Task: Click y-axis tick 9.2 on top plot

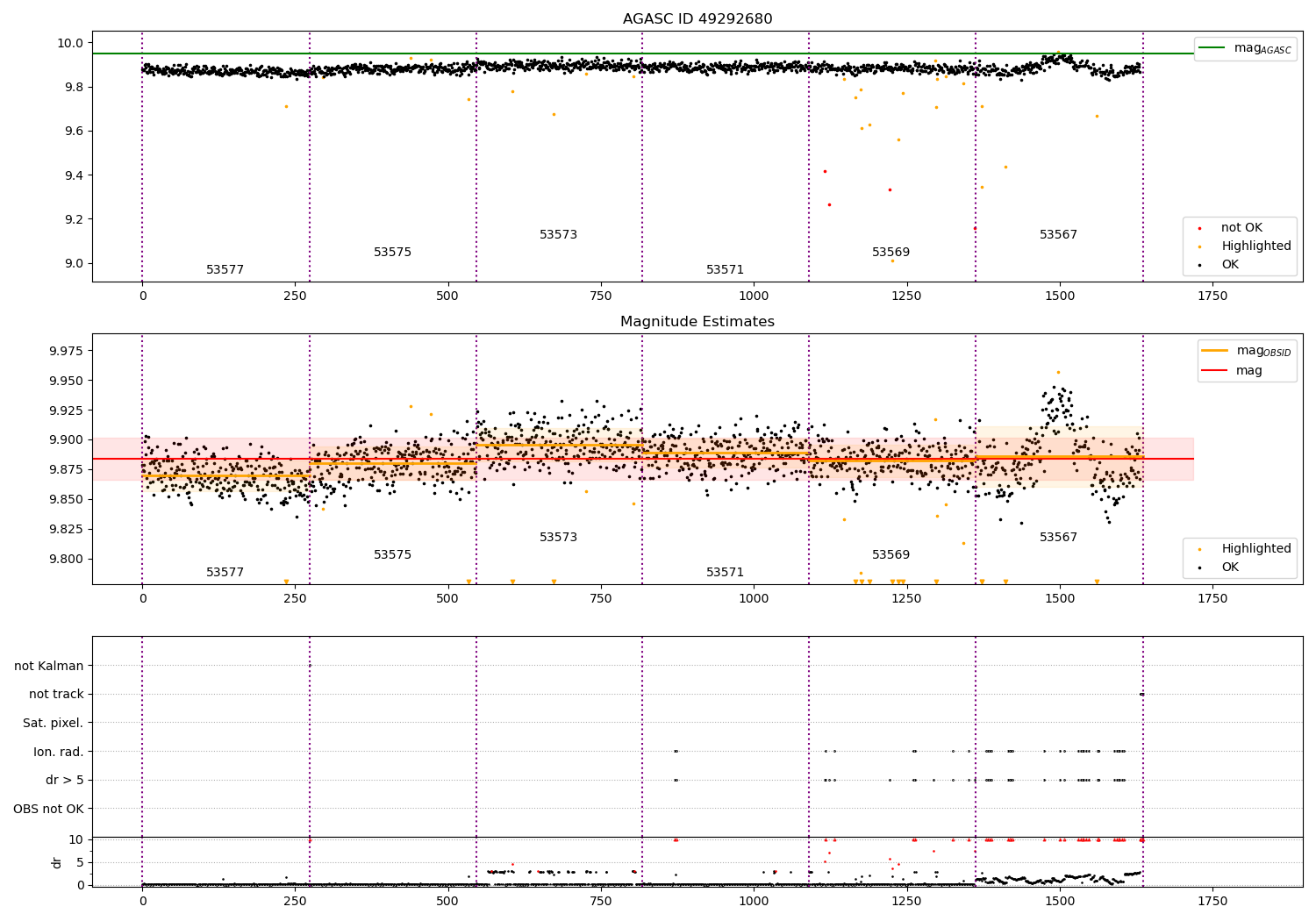Action: pos(74,219)
